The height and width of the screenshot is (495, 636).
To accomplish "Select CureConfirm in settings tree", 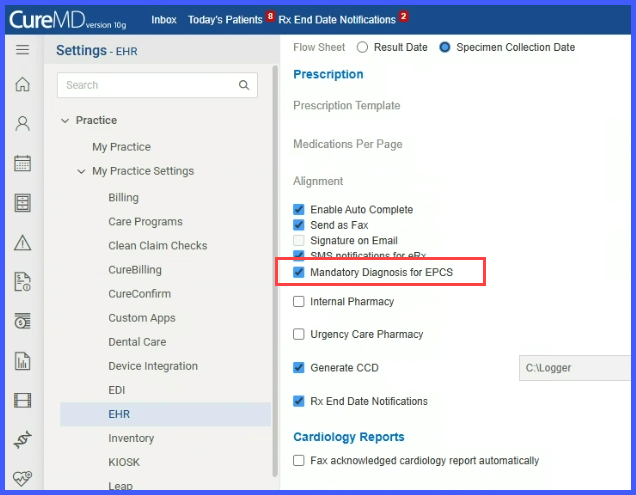I will [x=139, y=294].
